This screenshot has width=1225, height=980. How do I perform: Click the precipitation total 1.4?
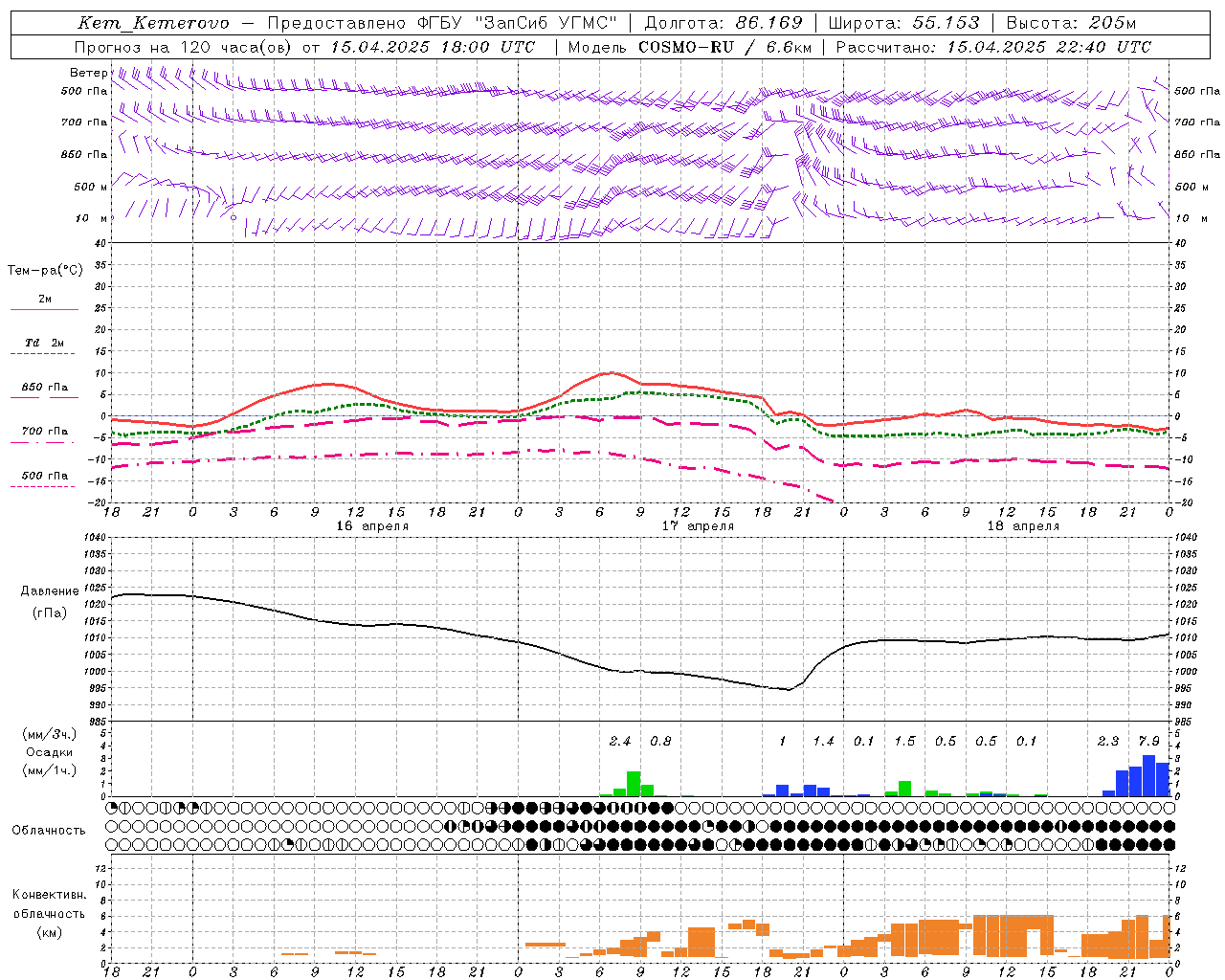[823, 742]
